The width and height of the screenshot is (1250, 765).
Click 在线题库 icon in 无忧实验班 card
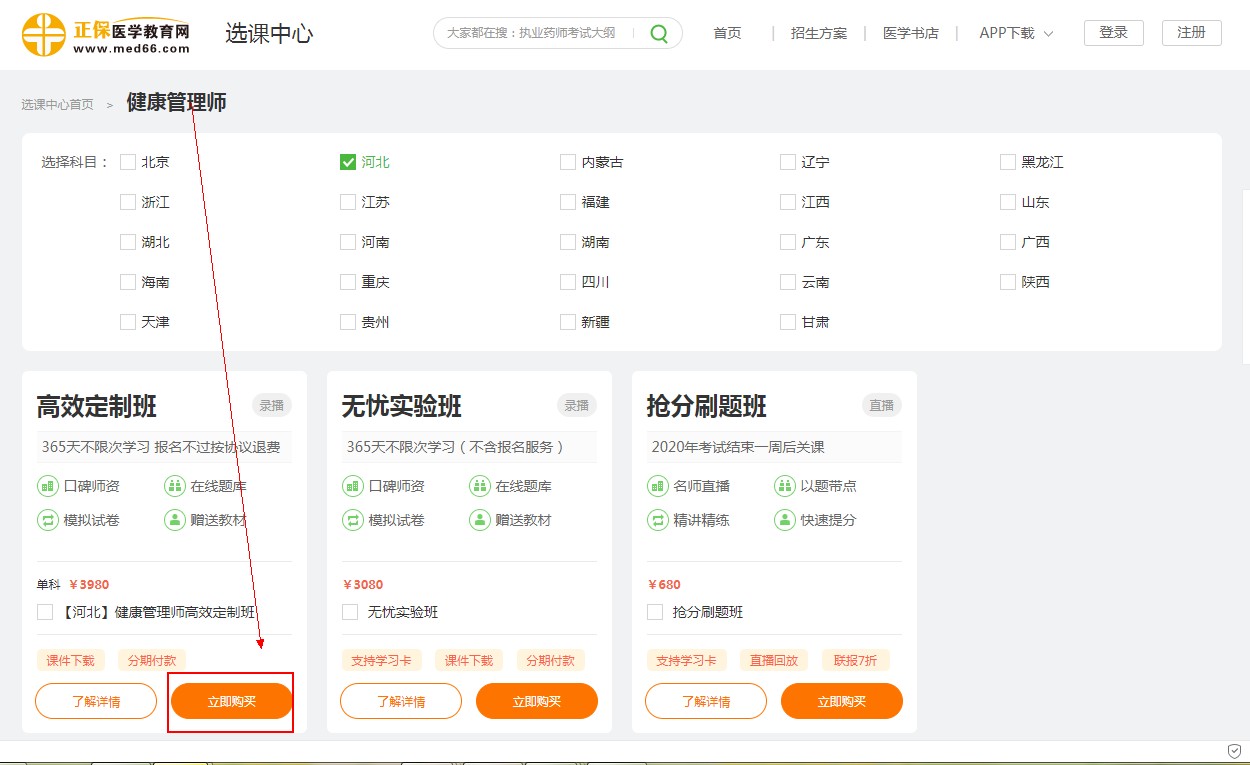point(479,486)
